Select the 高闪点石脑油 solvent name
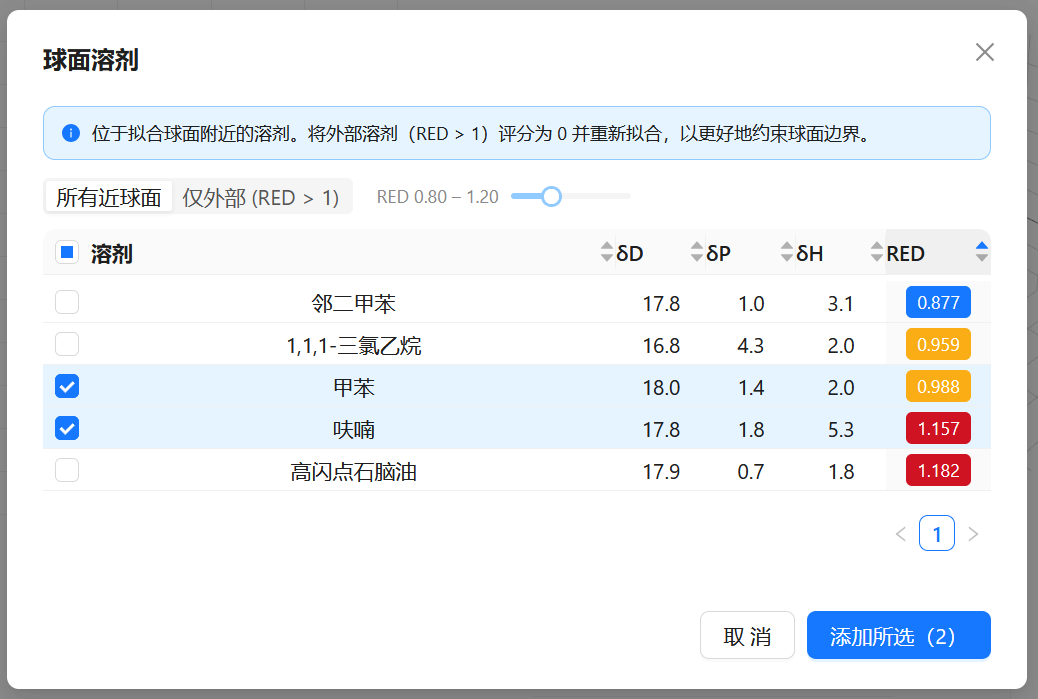This screenshot has height=699, width=1038. pyautogui.click(x=354, y=472)
